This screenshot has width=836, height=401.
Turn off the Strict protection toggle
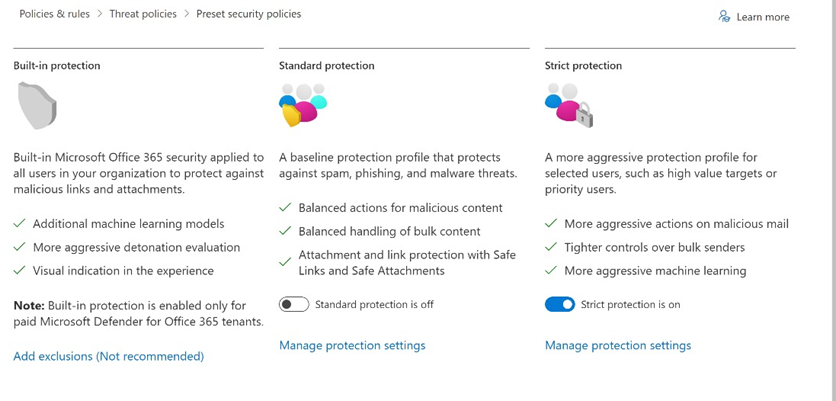point(560,304)
